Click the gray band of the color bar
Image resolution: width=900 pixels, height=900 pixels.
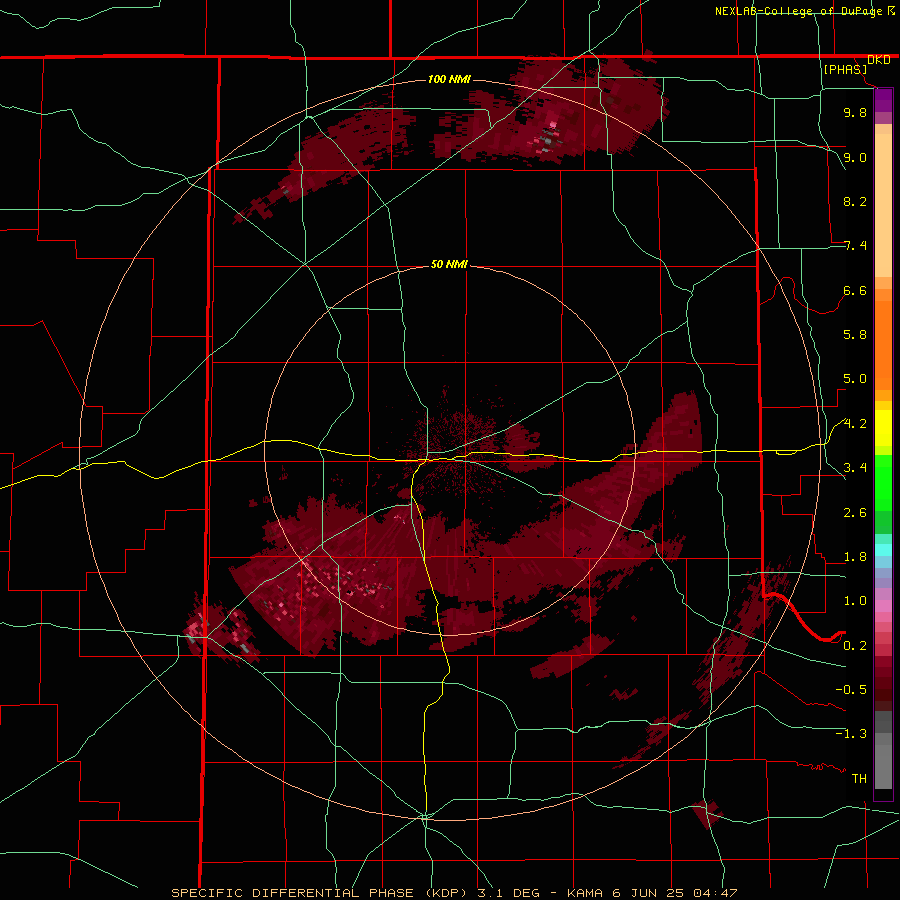tap(883, 752)
